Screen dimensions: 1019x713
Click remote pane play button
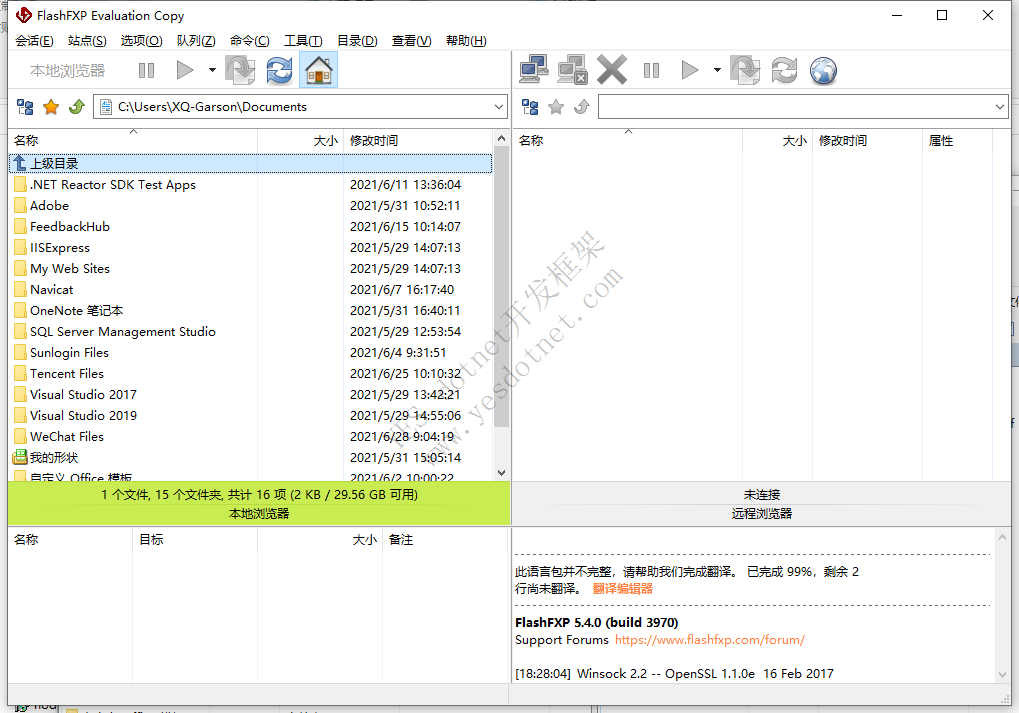pos(690,70)
